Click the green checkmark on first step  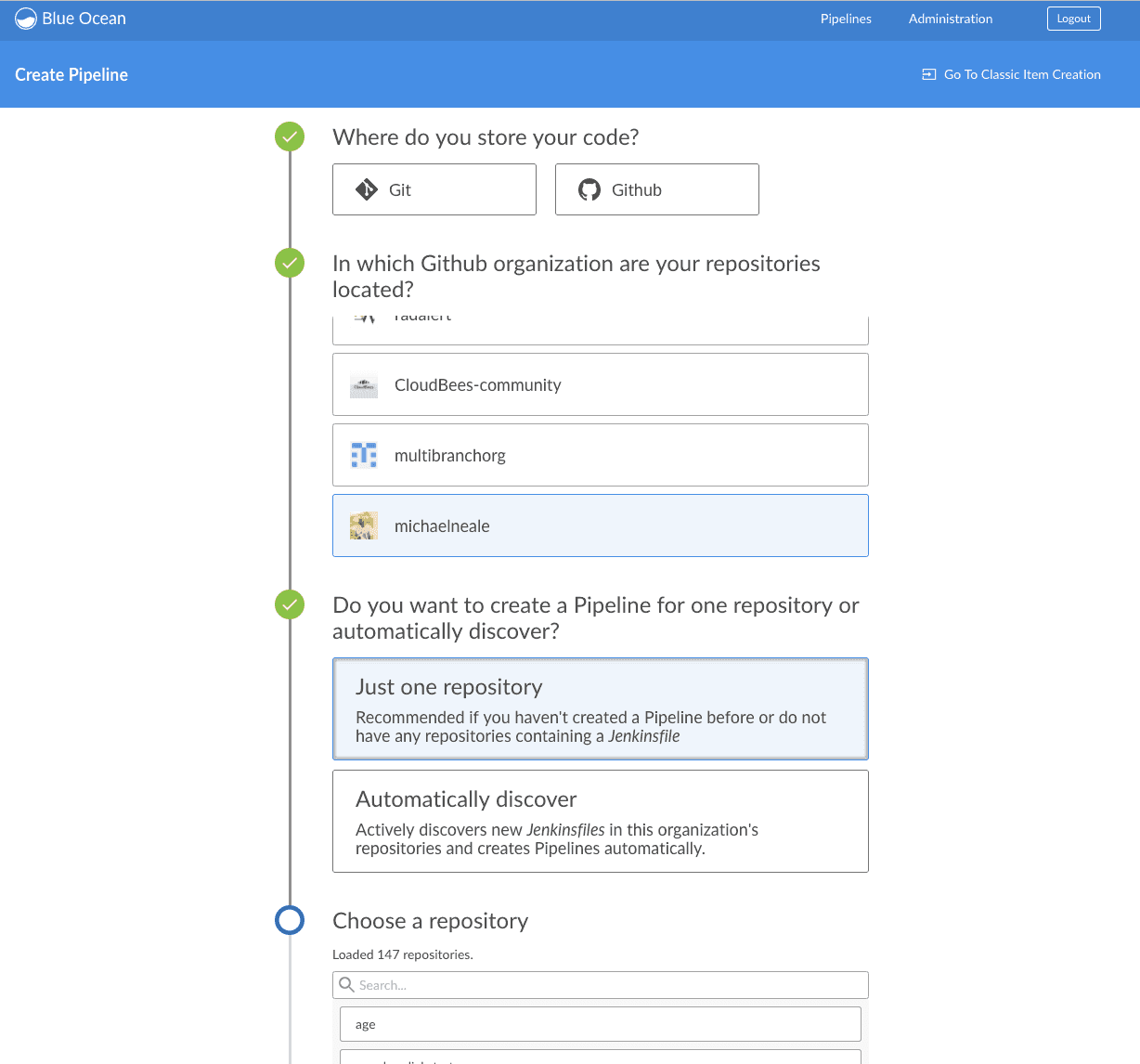[289, 136]
